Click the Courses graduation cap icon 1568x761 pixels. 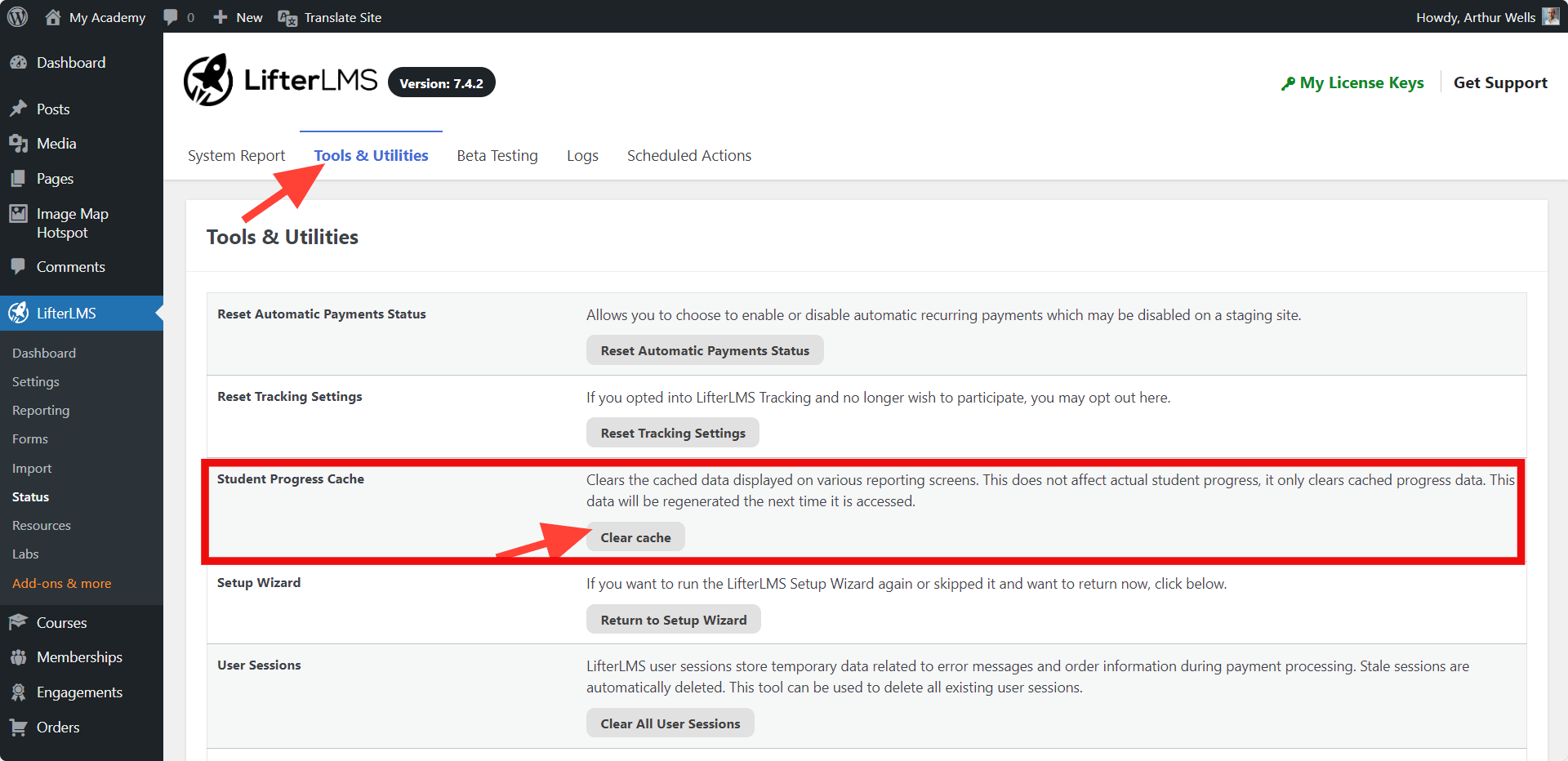point(19,622)
